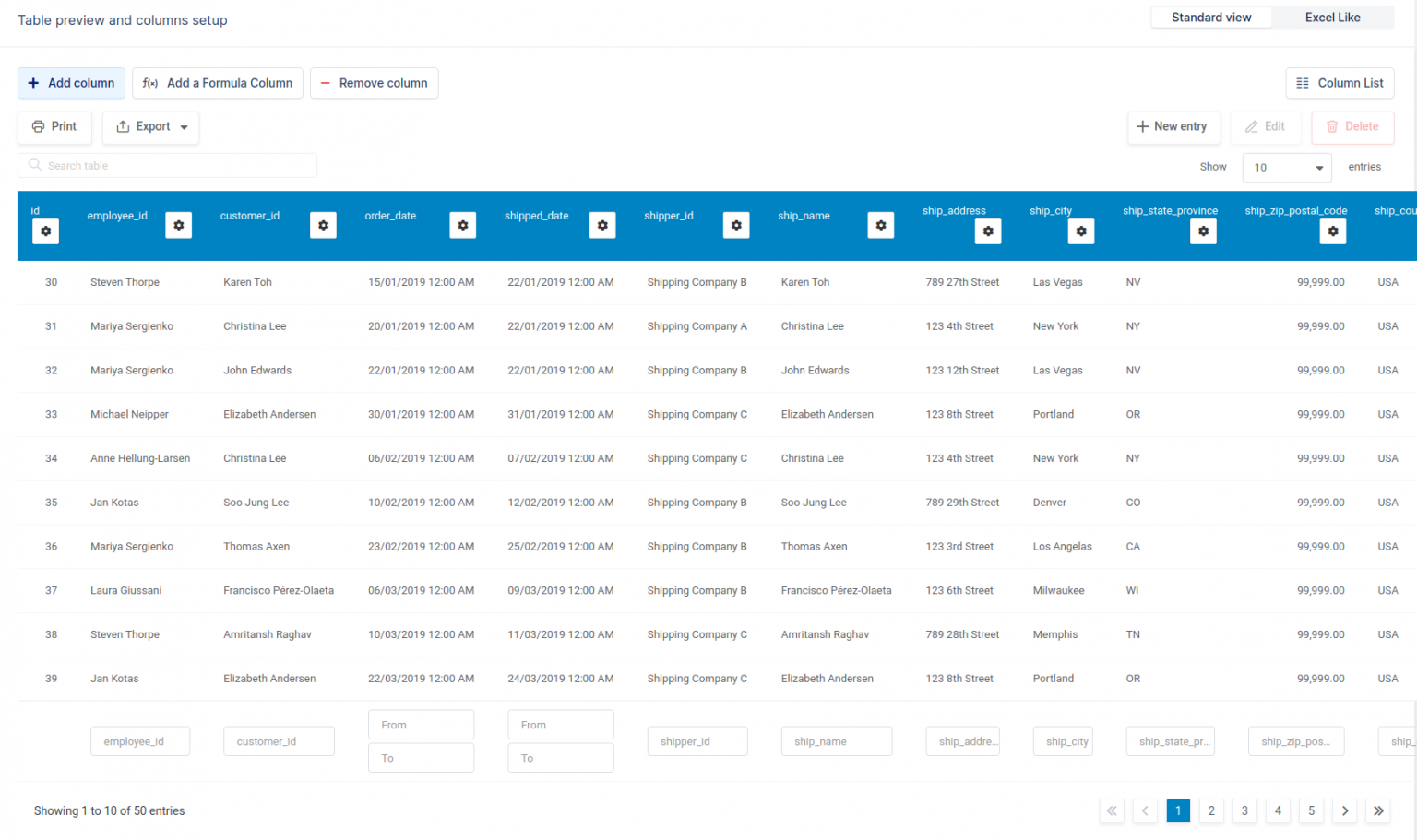Click the gear icon under ship_city header
Screen dimensions: 1417x840
click(1080, 231)
